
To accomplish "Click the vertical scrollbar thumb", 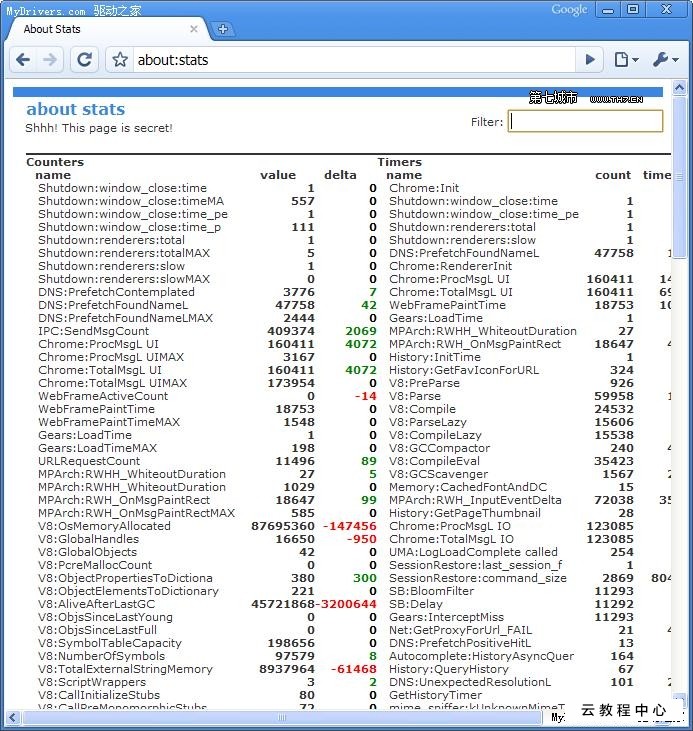I will pyautogui.click(x=679, y=177).
